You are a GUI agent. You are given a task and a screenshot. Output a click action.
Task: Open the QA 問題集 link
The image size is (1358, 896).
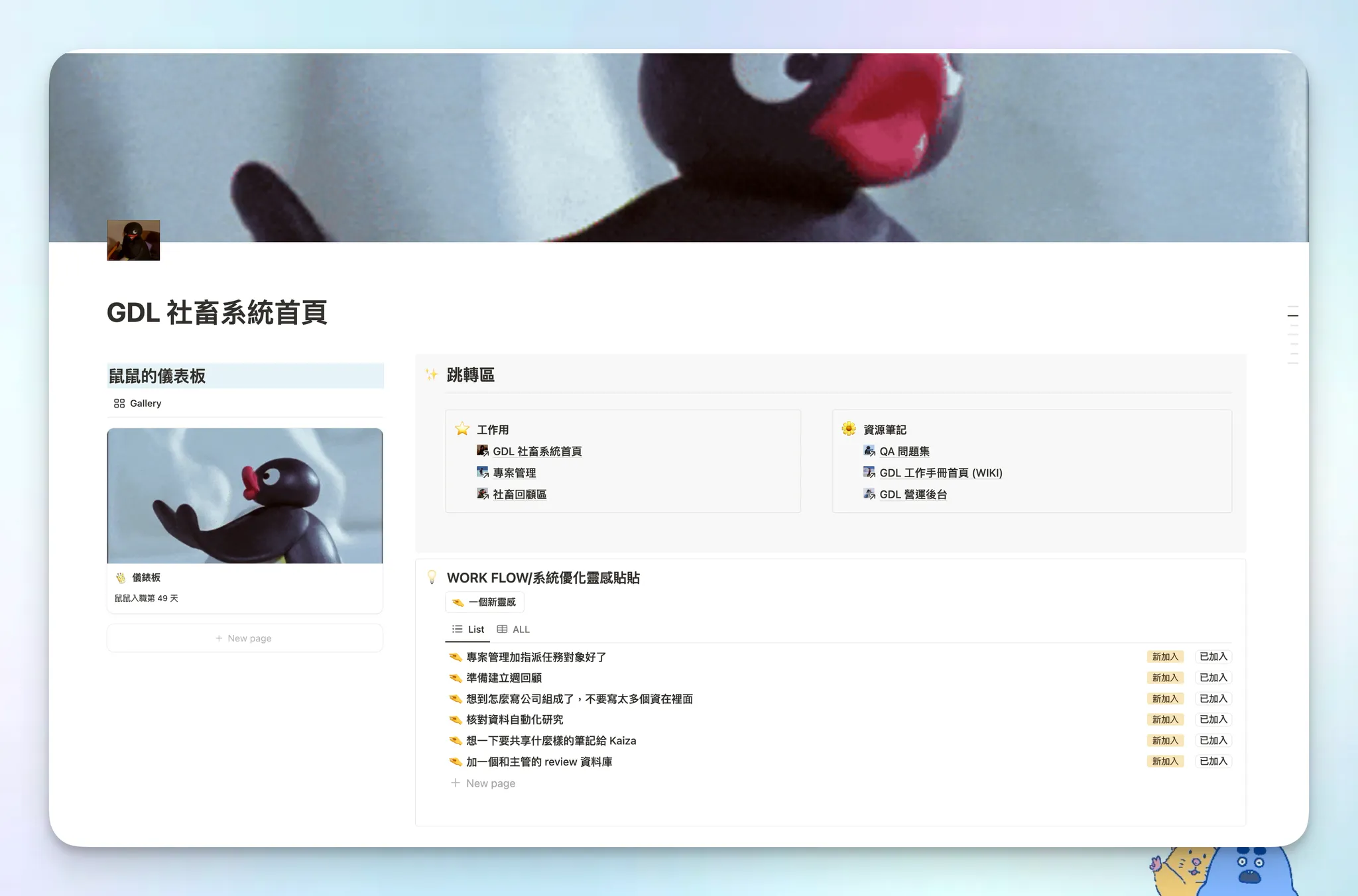pos(904,451)
